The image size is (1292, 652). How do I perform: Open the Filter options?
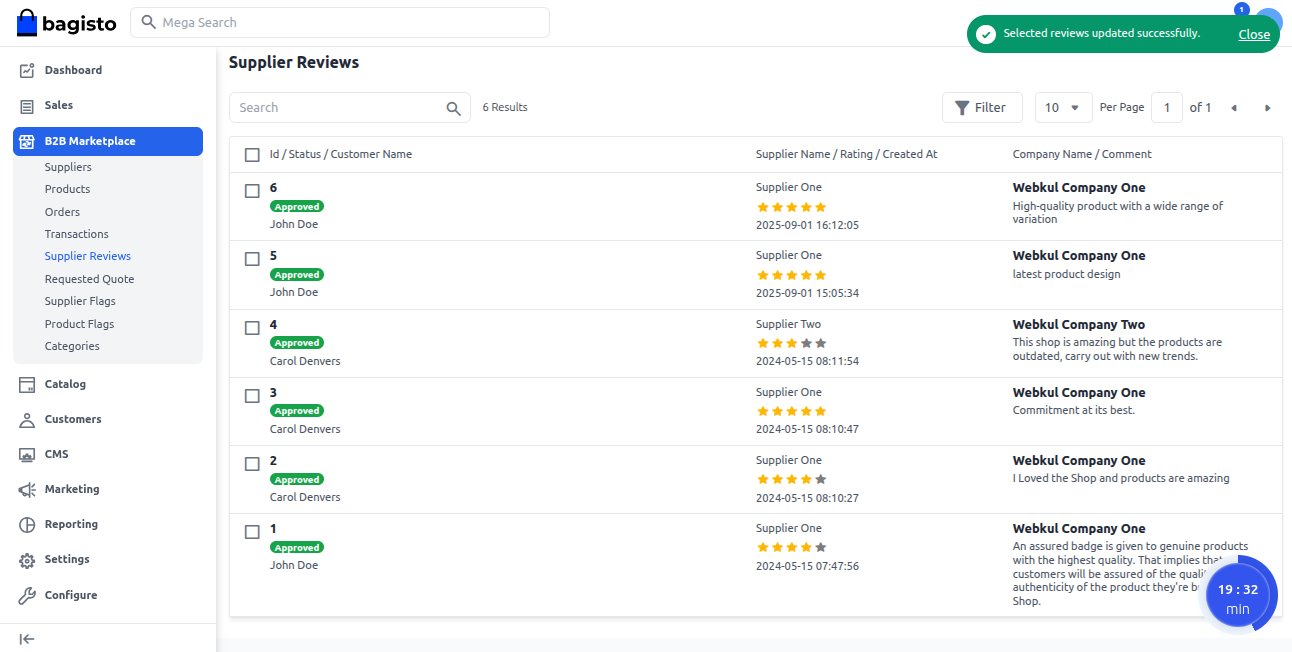coord(982,107)
